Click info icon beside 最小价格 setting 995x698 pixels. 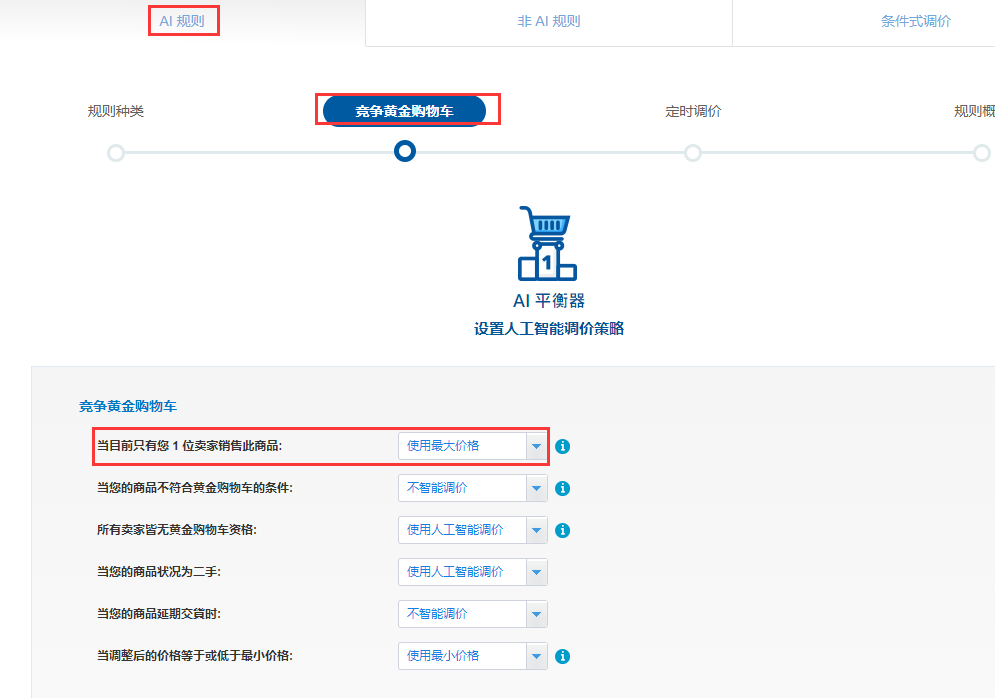562,656
